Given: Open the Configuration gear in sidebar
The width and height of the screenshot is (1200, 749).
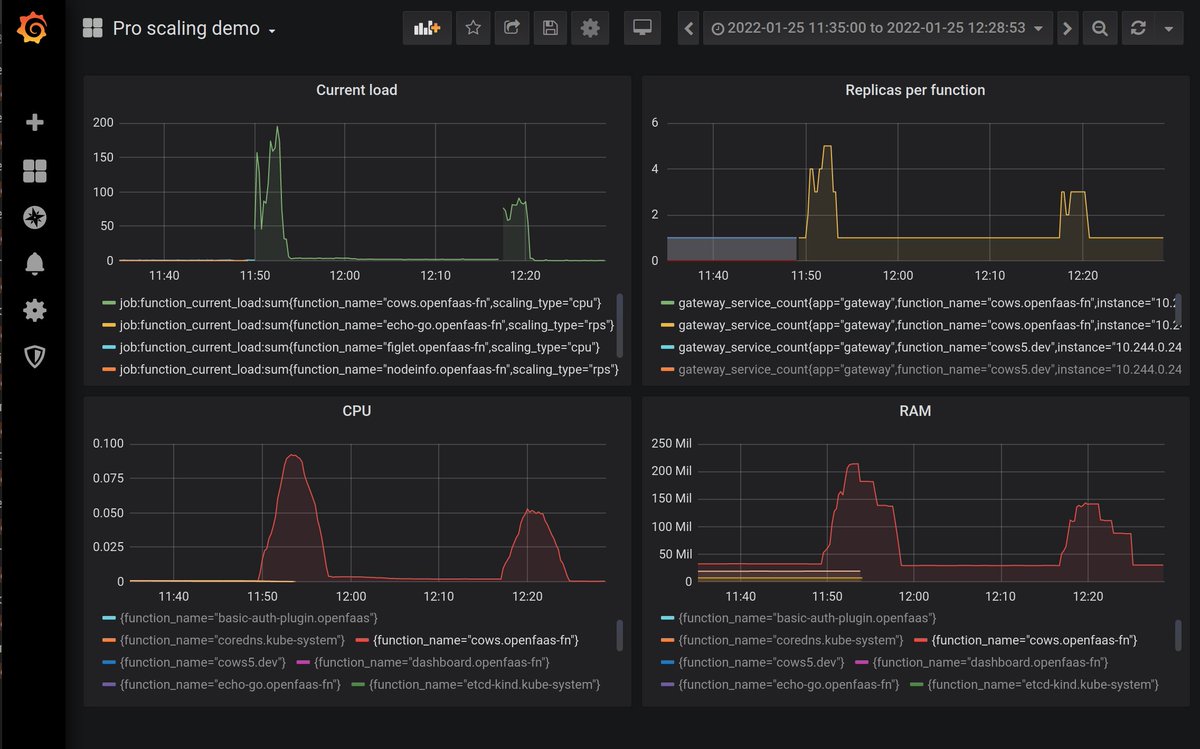Looking at the screenshot, I should tap(34, 310).
